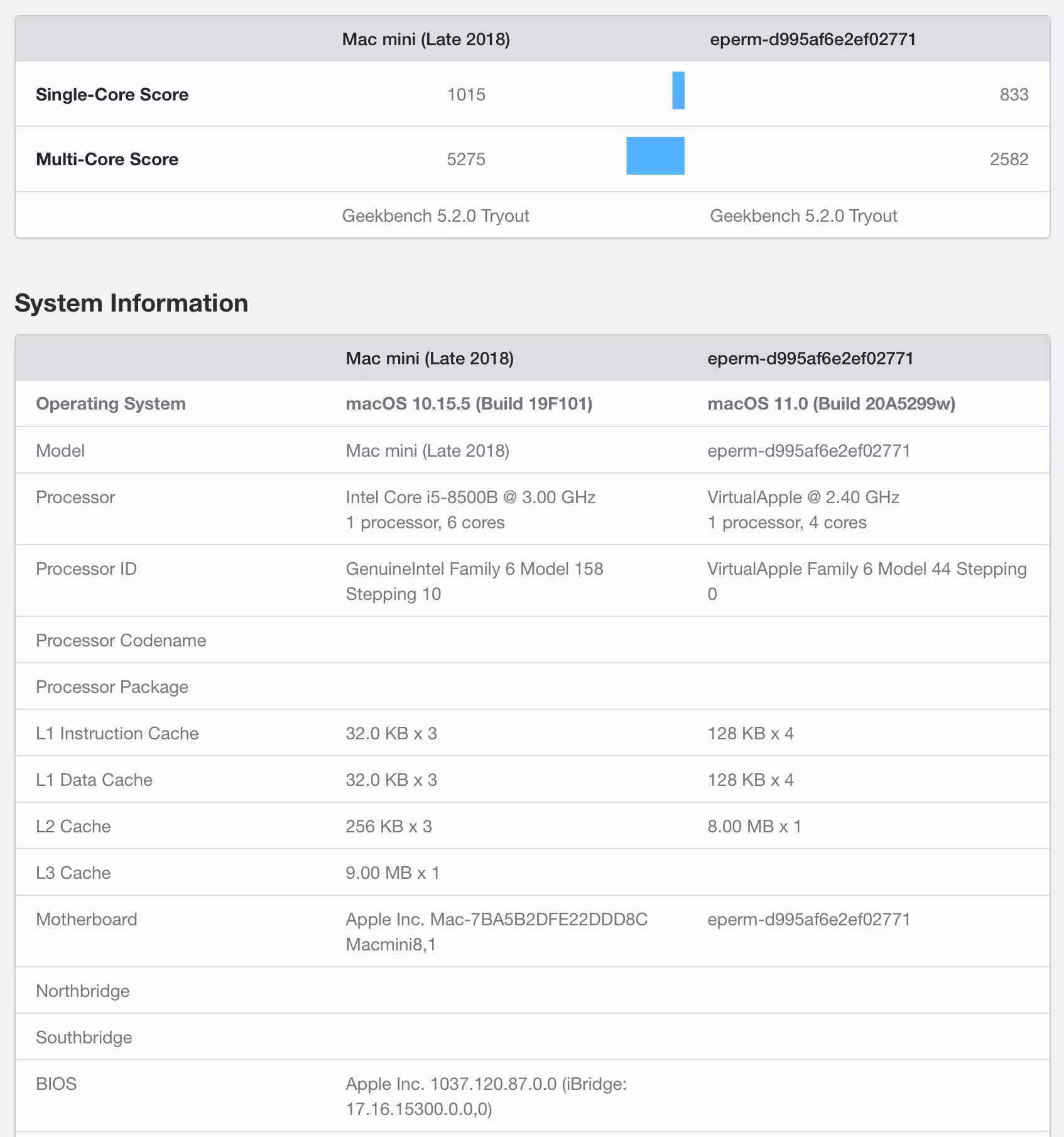The height and width of the screenshot is (1137, 1064).
Task: Click the System Information heading
Action: pyautogui.click(x=131, y=303)
